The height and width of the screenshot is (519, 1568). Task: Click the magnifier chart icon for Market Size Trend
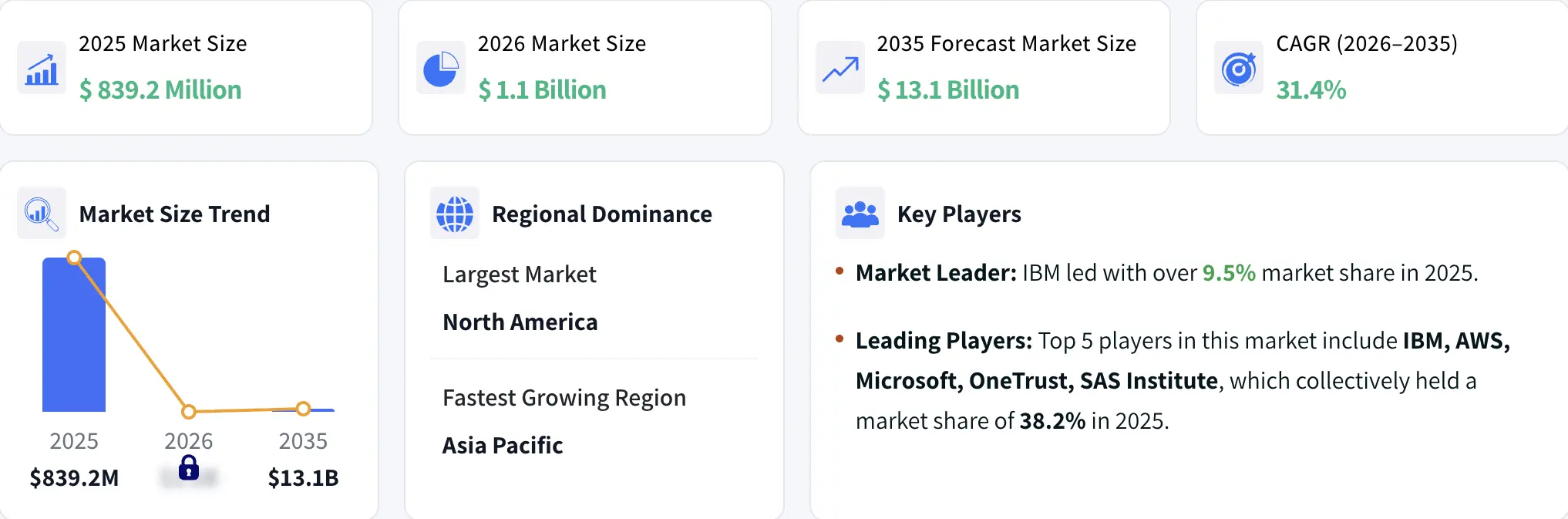click(42, 213)
